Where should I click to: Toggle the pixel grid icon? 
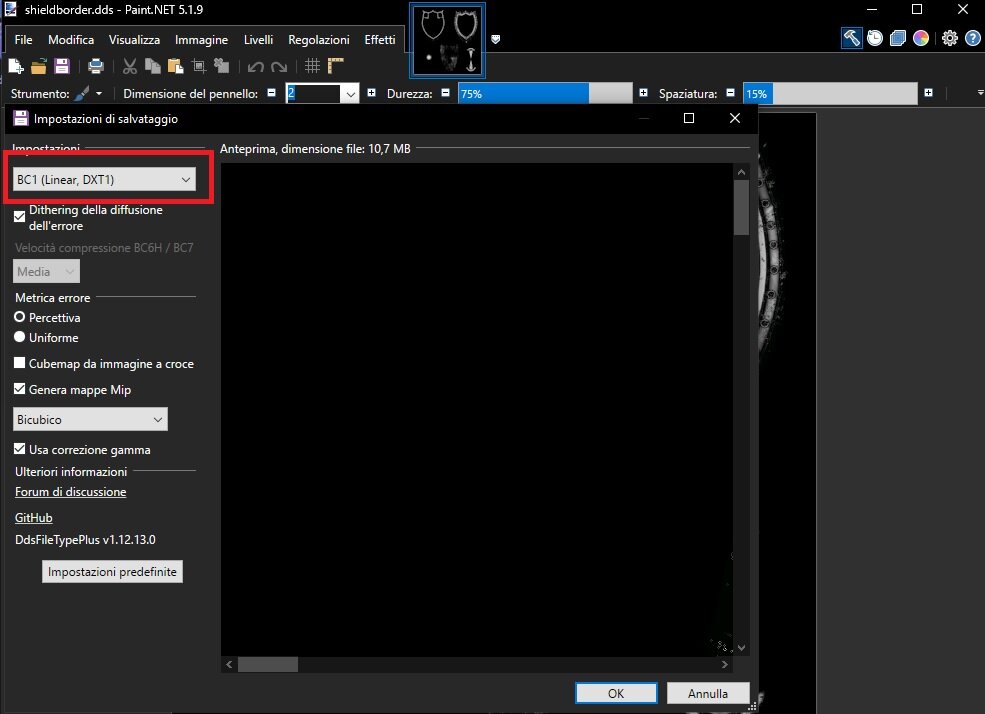click(312, 66)
